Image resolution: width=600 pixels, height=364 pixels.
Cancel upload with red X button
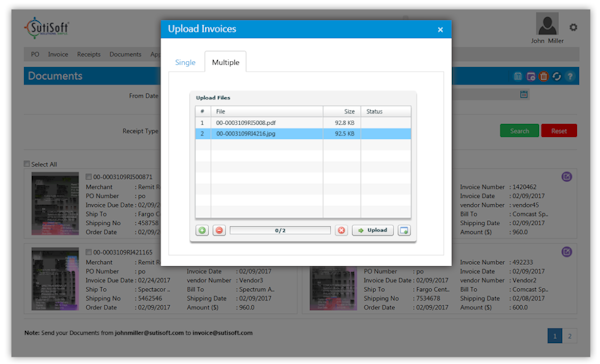(341, 230)
